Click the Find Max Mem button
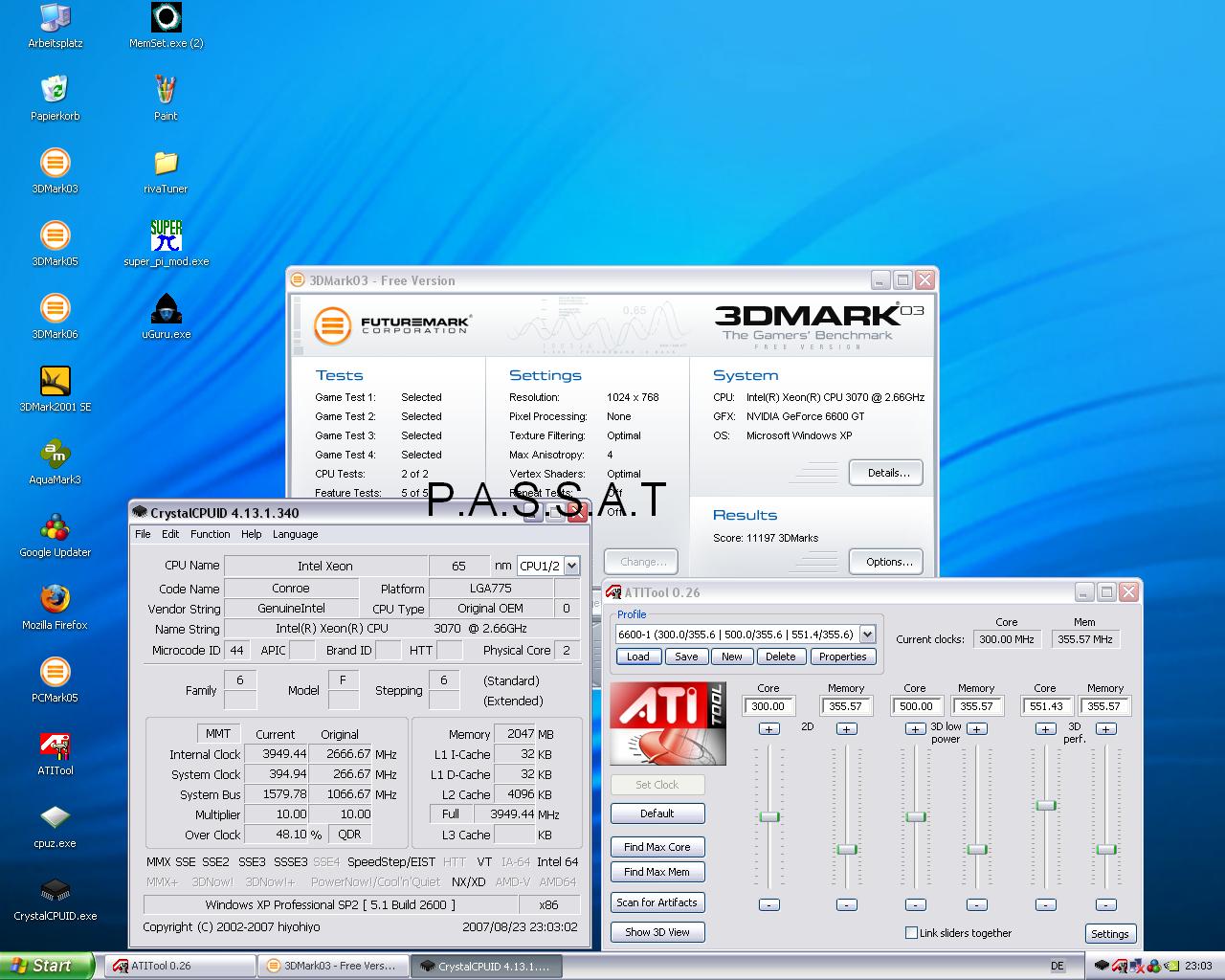Image resolution: width=1225 pixels, height=980 pixels. click(x=657, y=872)
